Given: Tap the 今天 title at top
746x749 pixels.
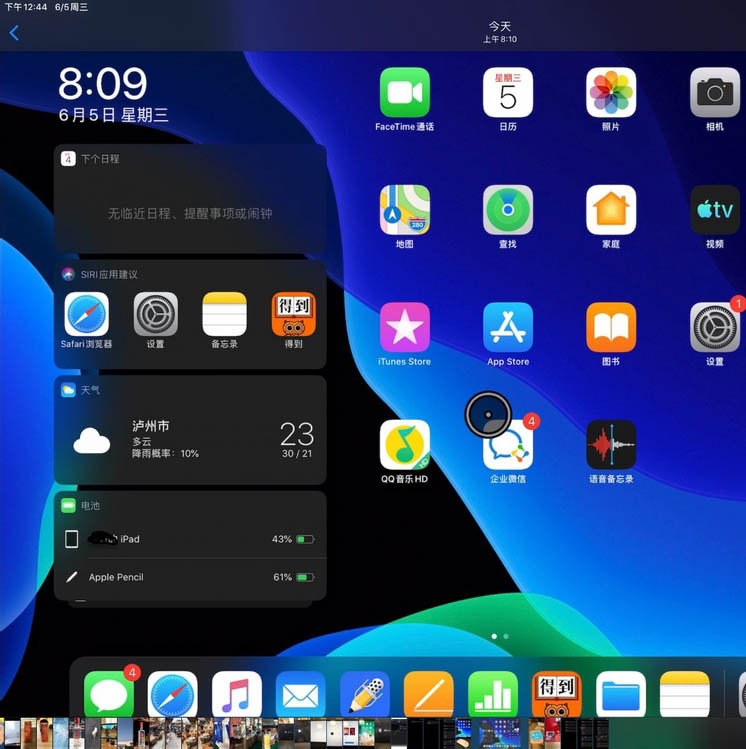Looking at the screenshot, I should tap(500, 26).
